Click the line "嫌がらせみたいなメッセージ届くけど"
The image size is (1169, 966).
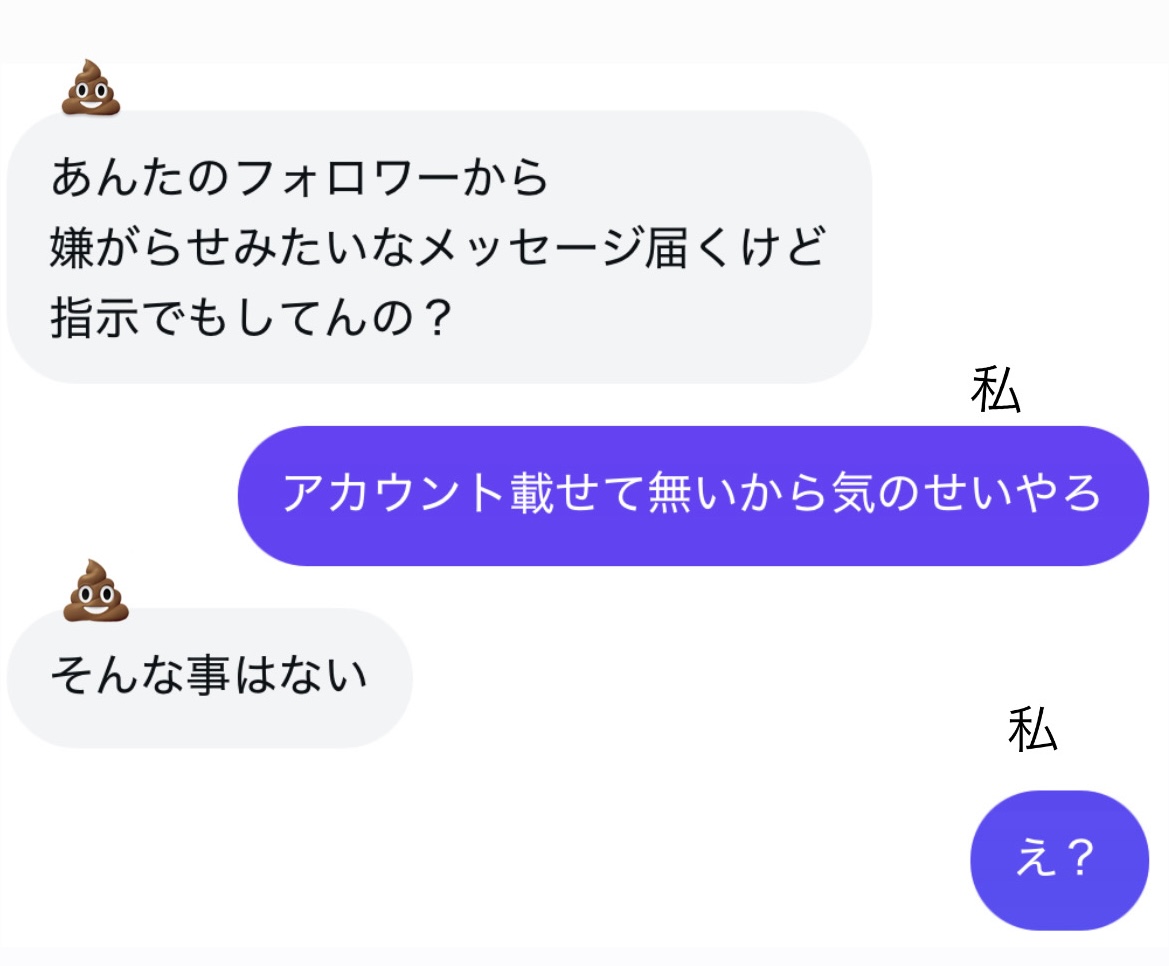[438, 248]
